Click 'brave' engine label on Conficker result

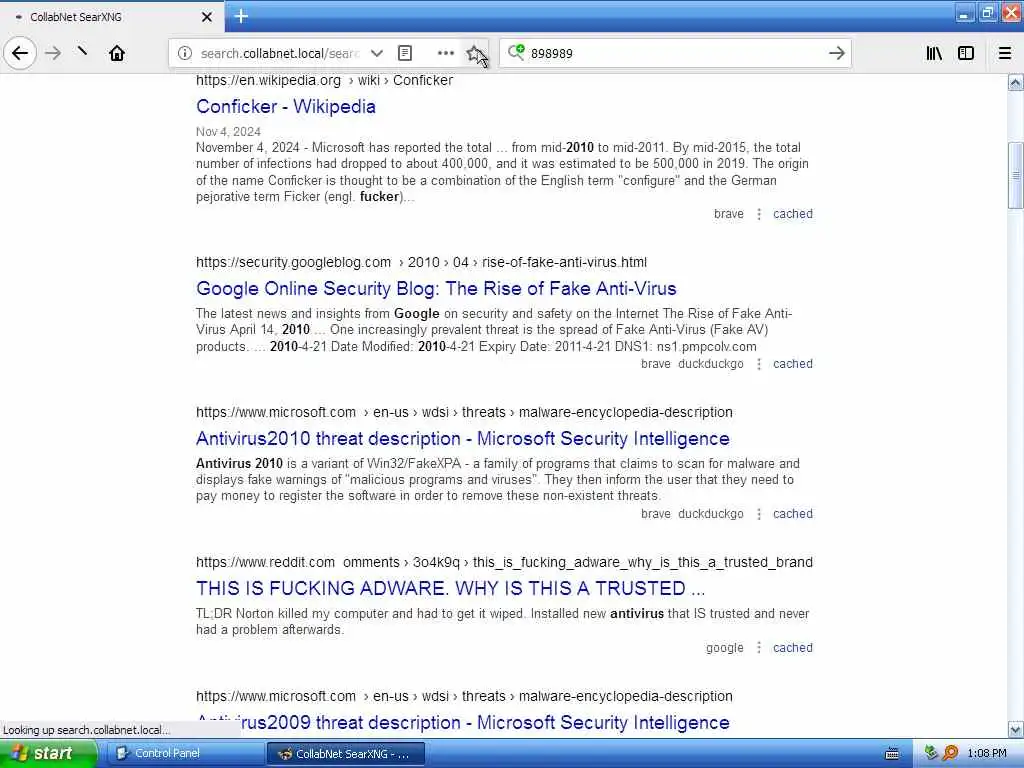pyautogui.click(x=729, y=214)
